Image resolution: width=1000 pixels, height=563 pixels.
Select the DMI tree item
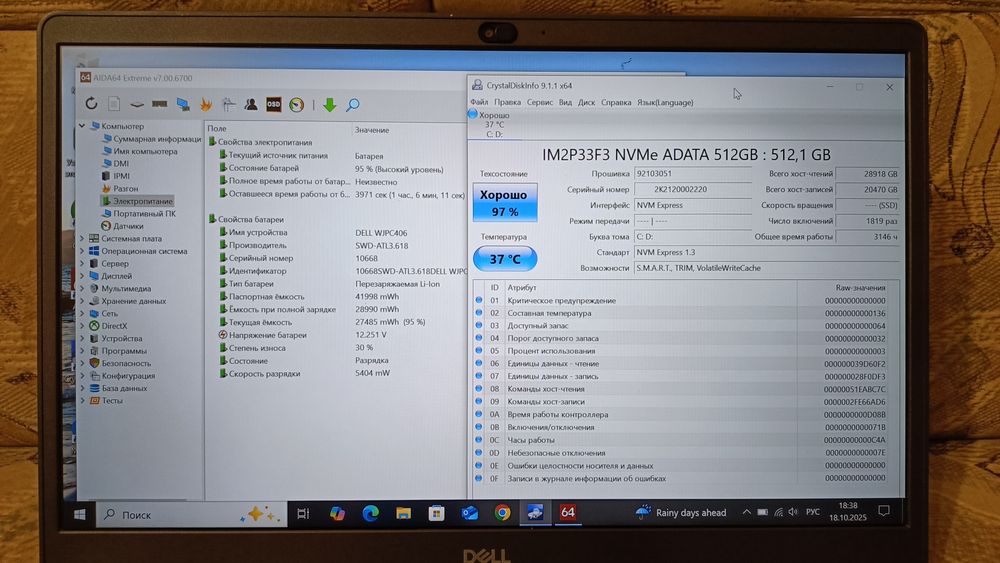(x=121, y=164)
